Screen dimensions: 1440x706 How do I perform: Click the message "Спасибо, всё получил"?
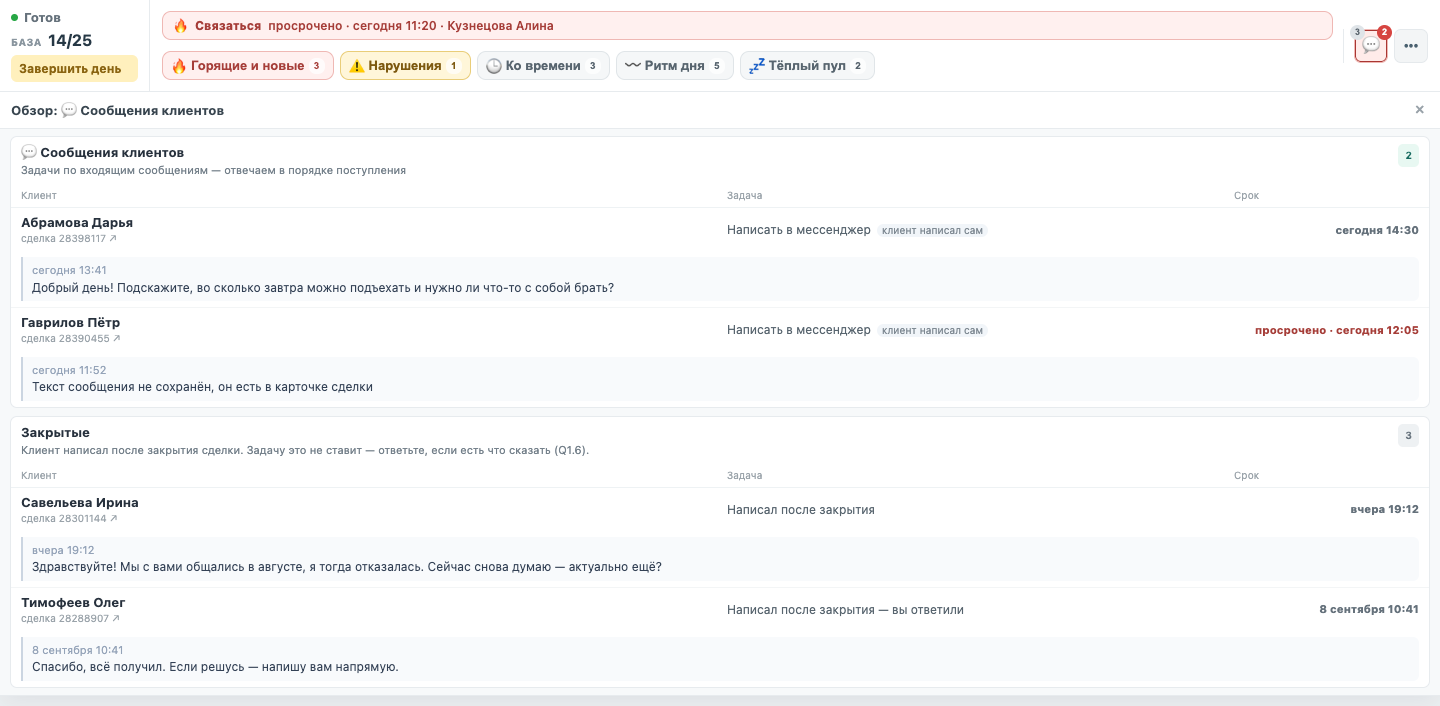coord(215,667)
